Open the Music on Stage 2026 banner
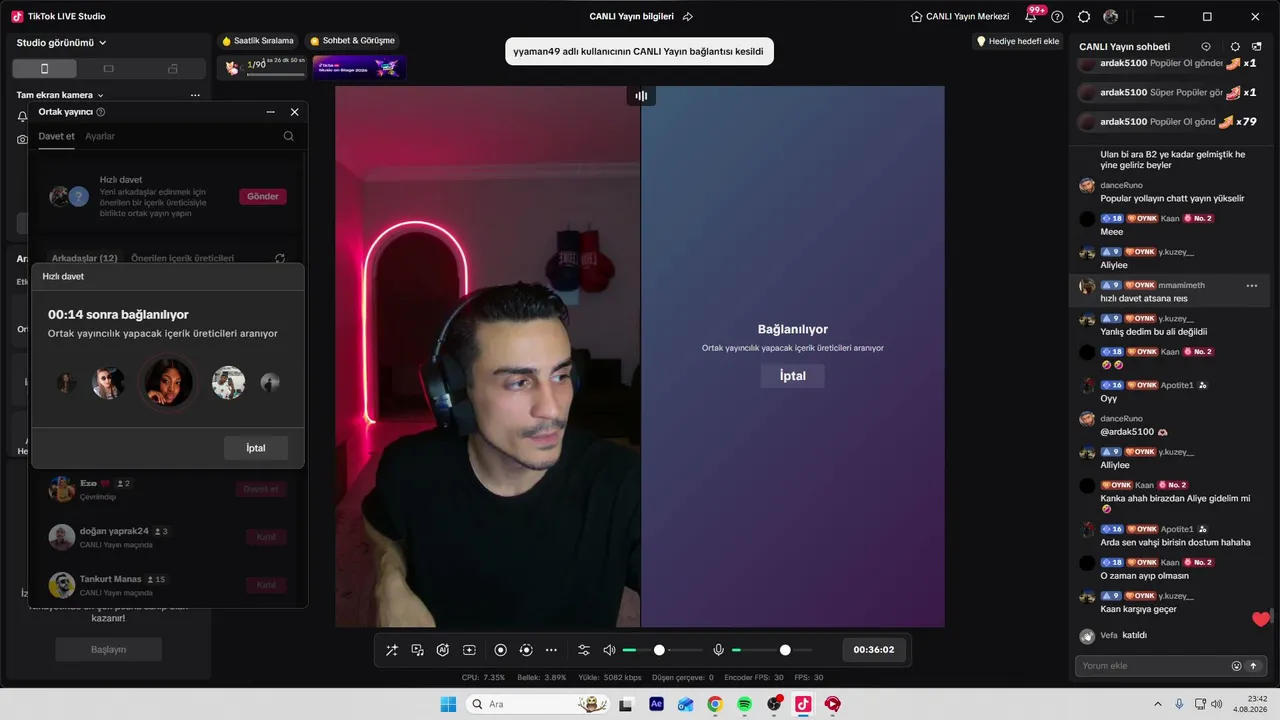 359,68
